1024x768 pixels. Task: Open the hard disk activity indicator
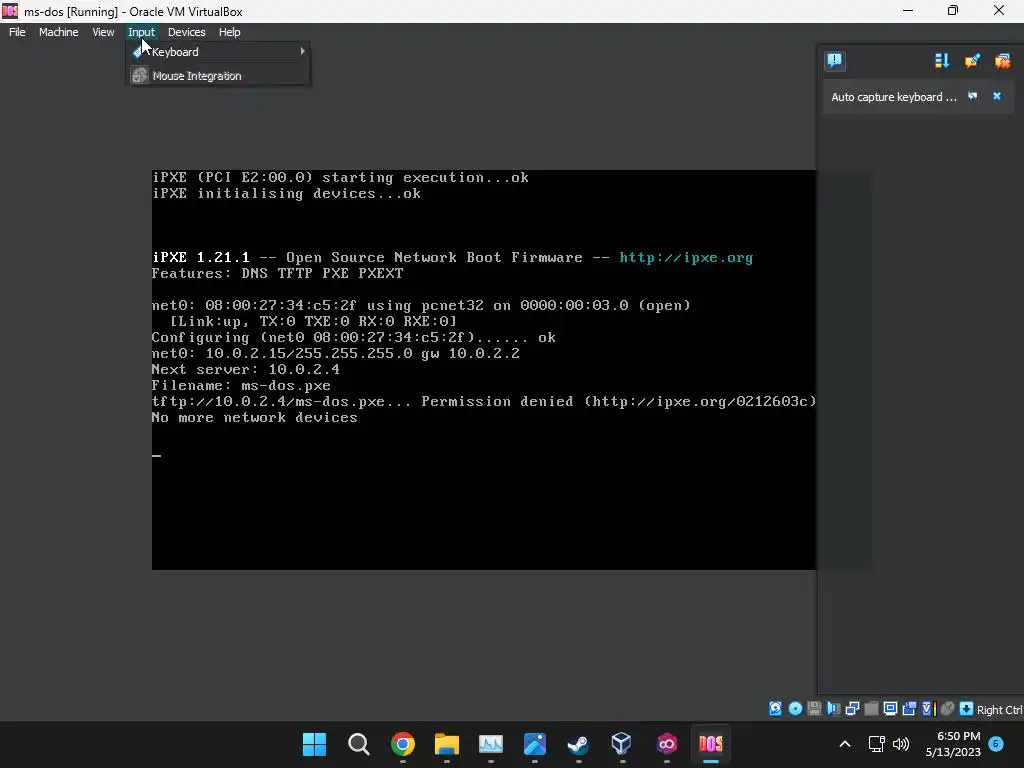pyautogui.click(x=775, y=709)
